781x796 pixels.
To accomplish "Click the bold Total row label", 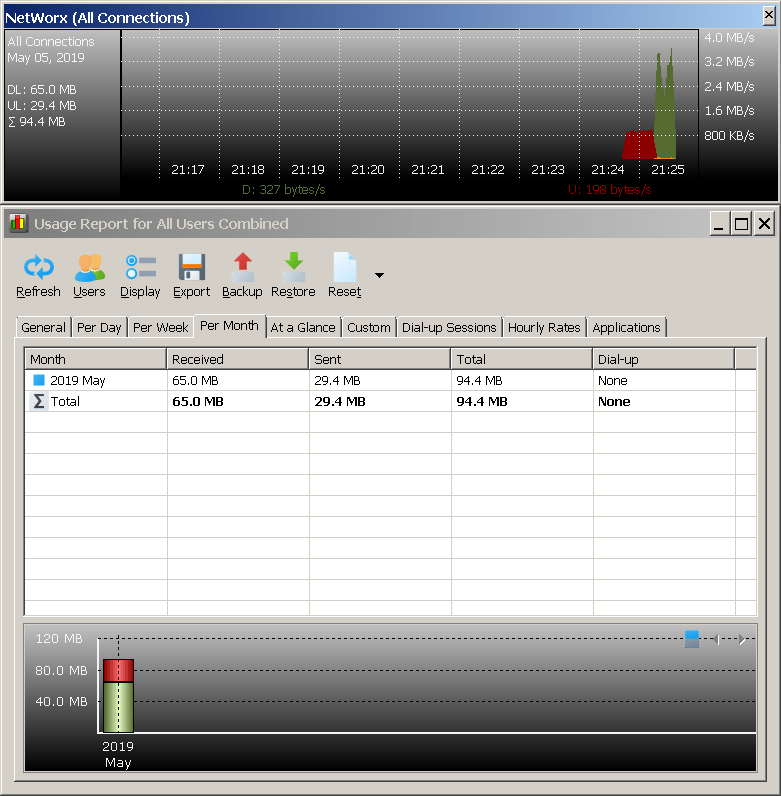I will pyautogui.click(x=65, y=402).
